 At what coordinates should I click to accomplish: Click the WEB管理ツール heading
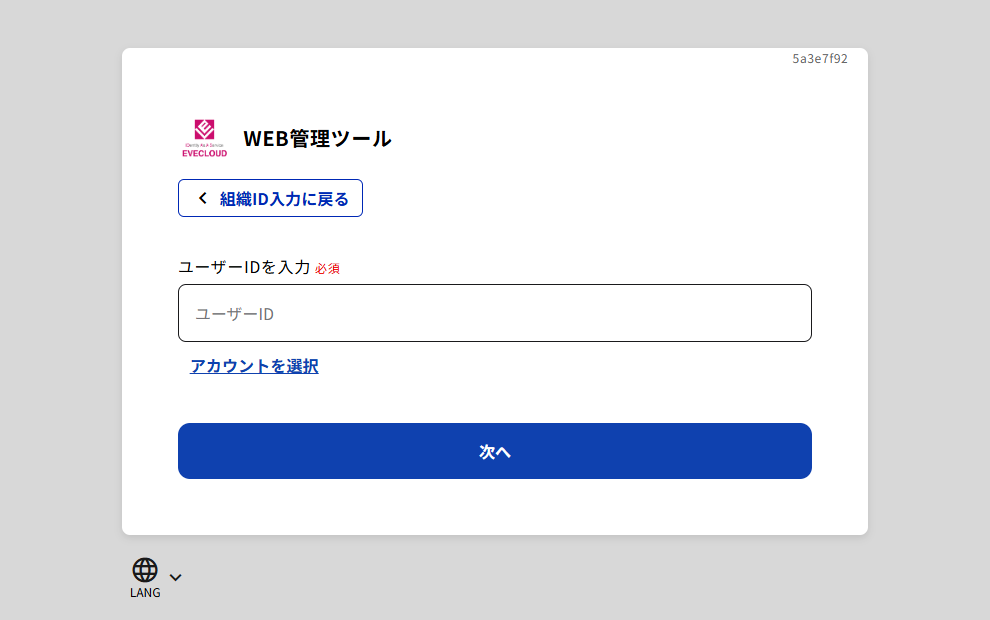click(x=317, y=139)
